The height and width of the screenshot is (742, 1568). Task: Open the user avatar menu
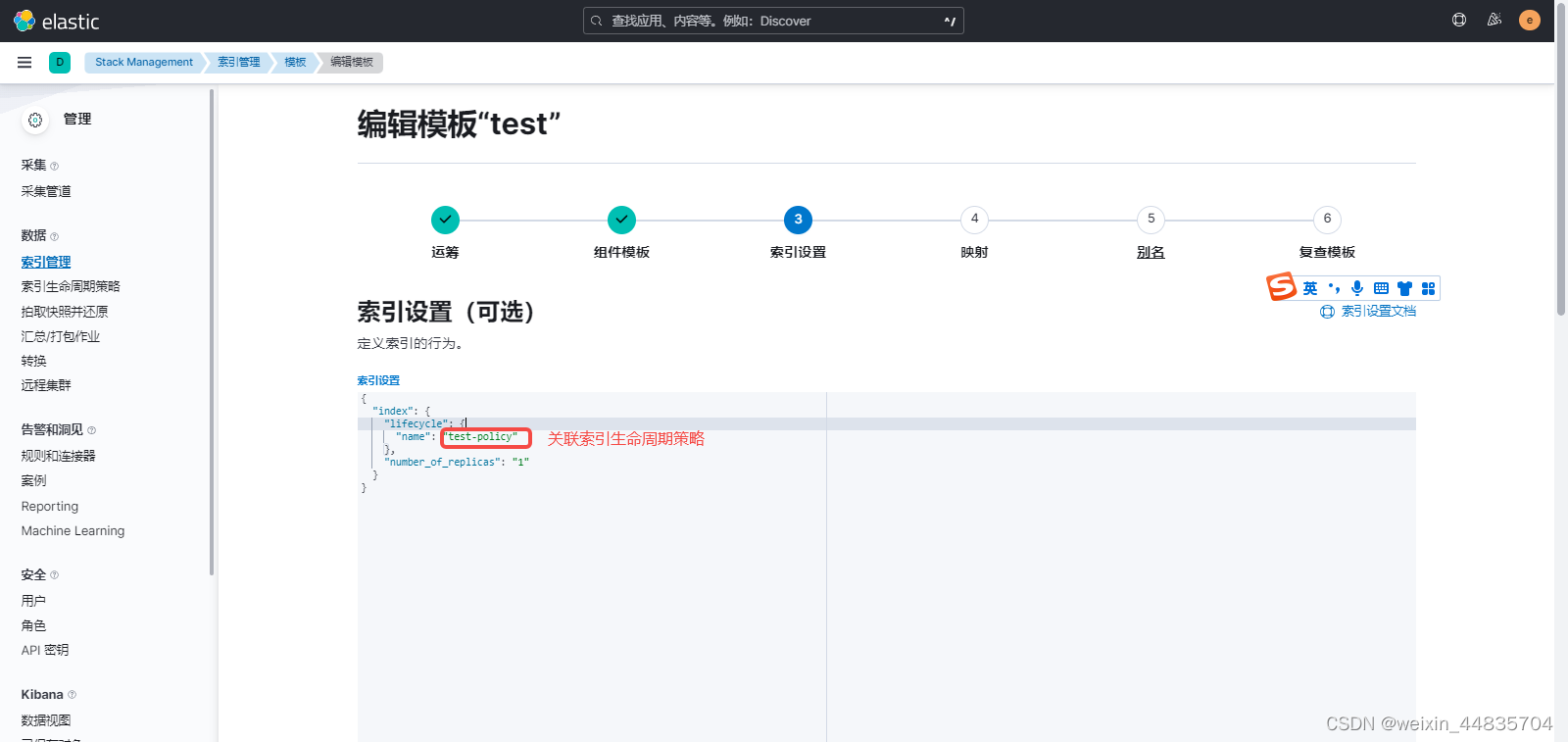[x=1530, y=20]
